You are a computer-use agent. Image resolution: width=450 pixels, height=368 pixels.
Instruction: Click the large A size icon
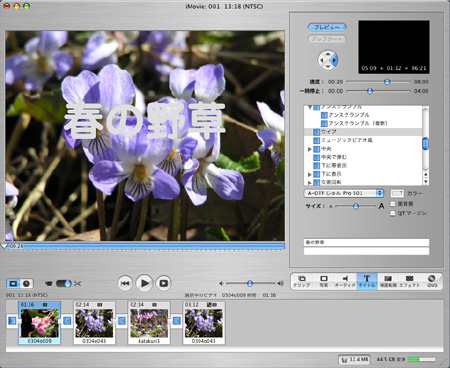coord(381,206)
